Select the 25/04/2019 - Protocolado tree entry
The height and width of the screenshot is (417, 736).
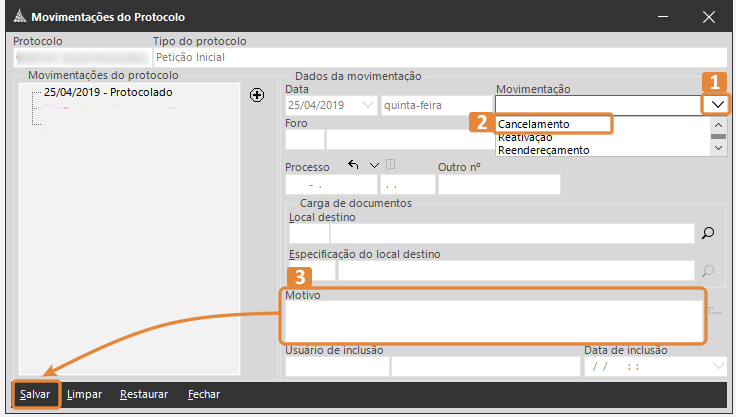tap(108, 92)
